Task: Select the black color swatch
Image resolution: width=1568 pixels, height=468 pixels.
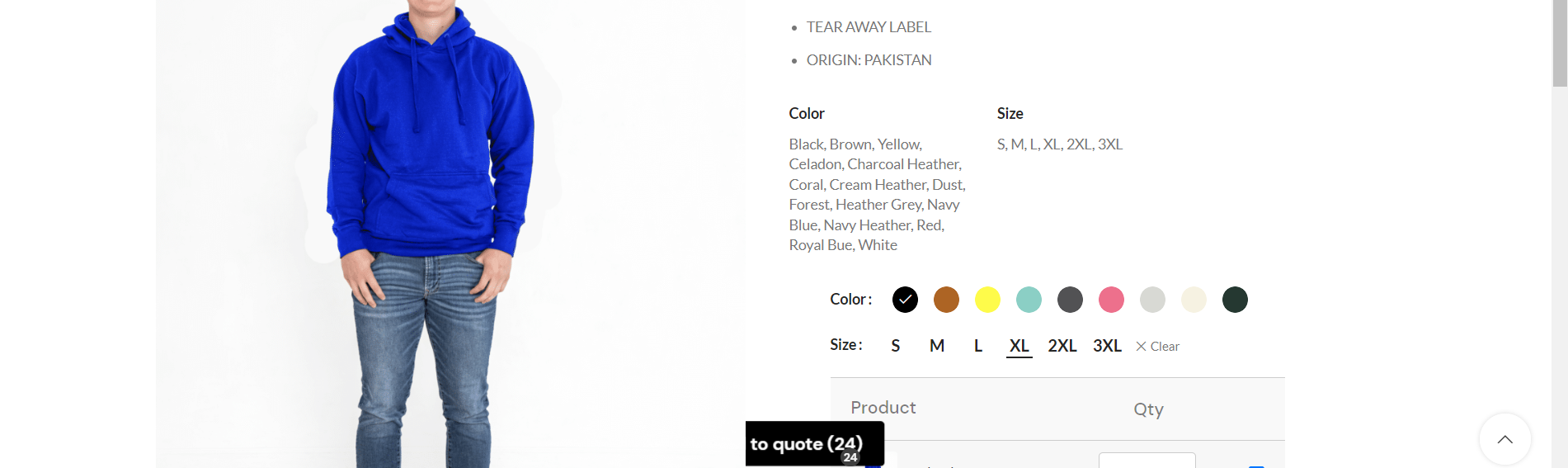Action: coord(905,300)
